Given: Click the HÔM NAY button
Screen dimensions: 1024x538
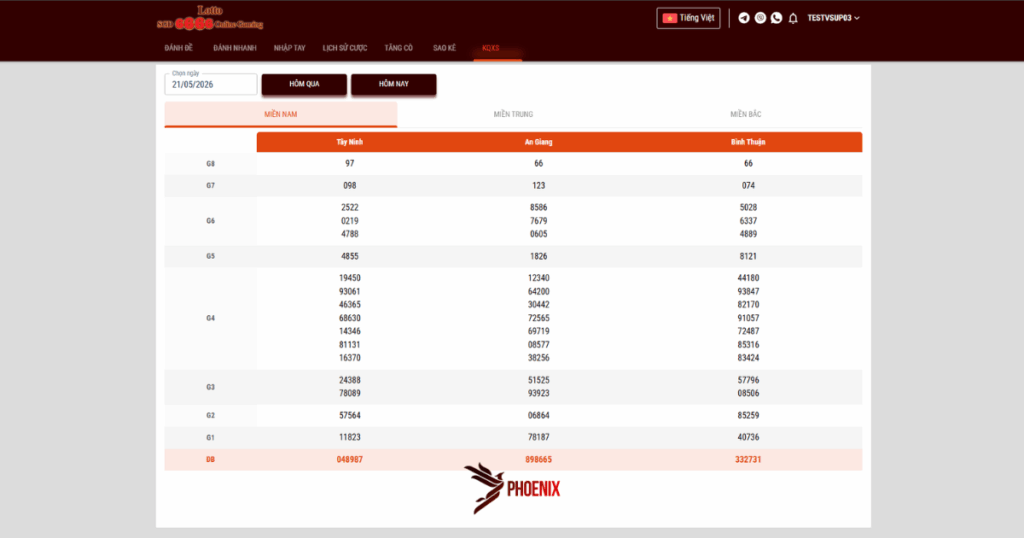Looking at the screenshot, I should click(x=394, y=84).
